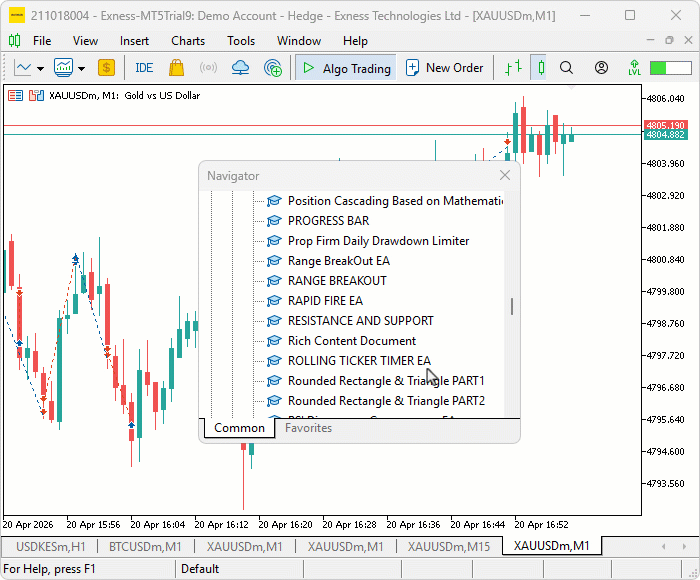700x580 pixels.
Task: Click the one-click trading panel icon on chart
Action: [x=36, y=96]
